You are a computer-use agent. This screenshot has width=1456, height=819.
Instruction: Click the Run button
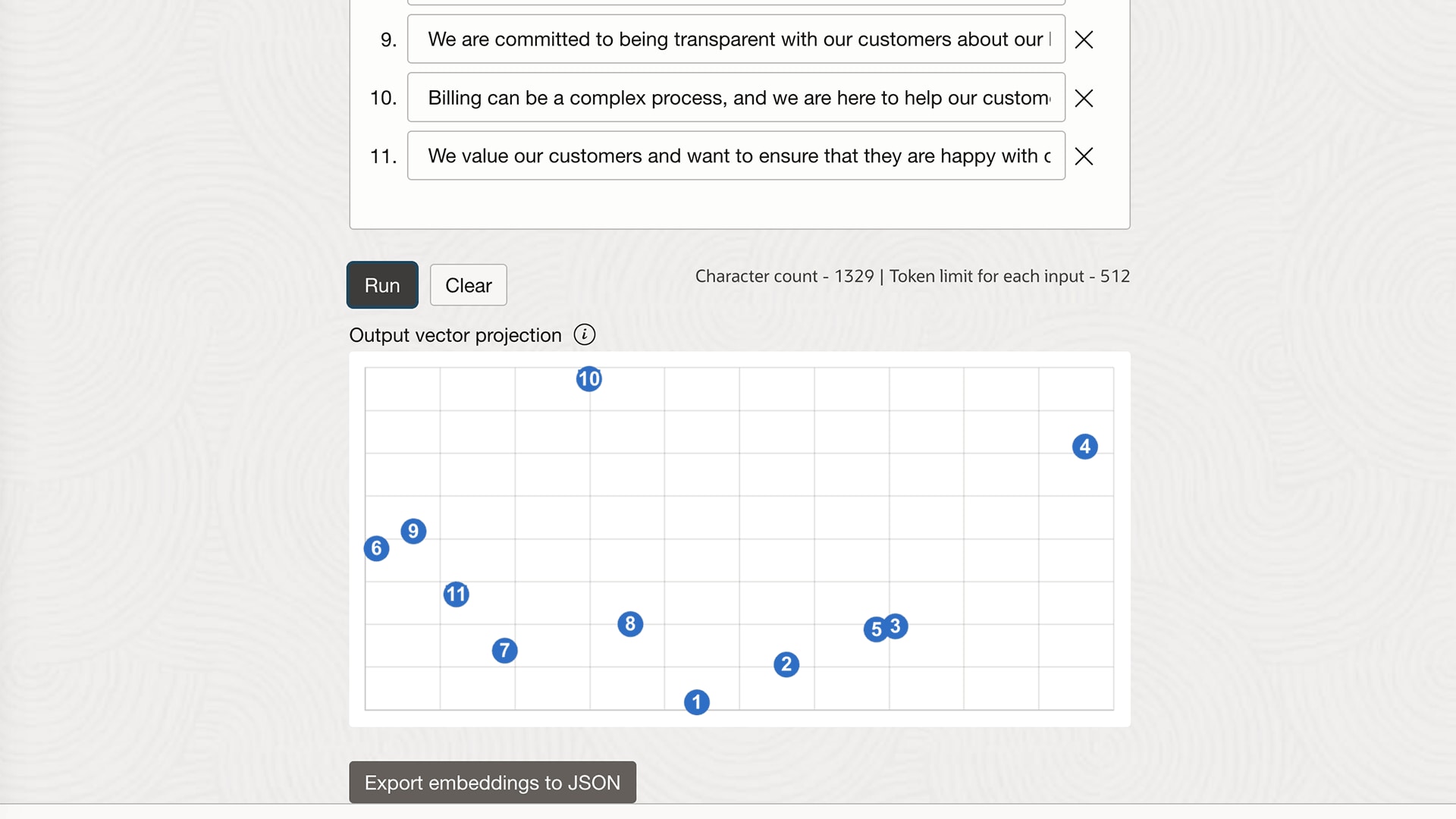tap(382, 285)
